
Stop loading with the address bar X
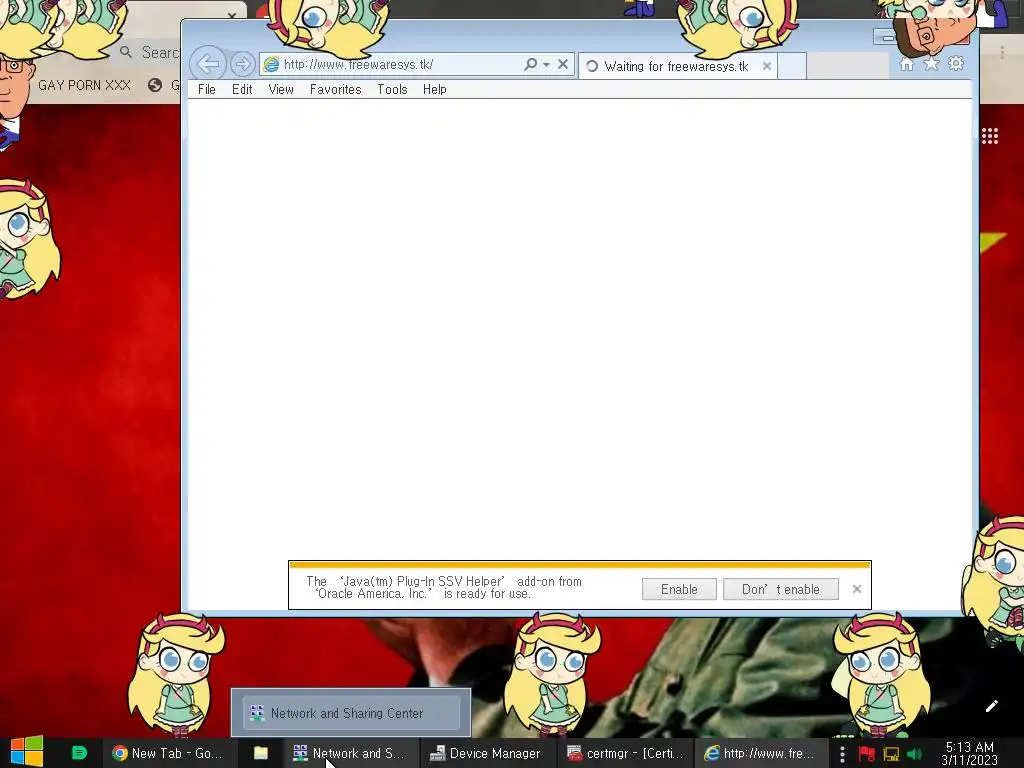pos(562,64)
